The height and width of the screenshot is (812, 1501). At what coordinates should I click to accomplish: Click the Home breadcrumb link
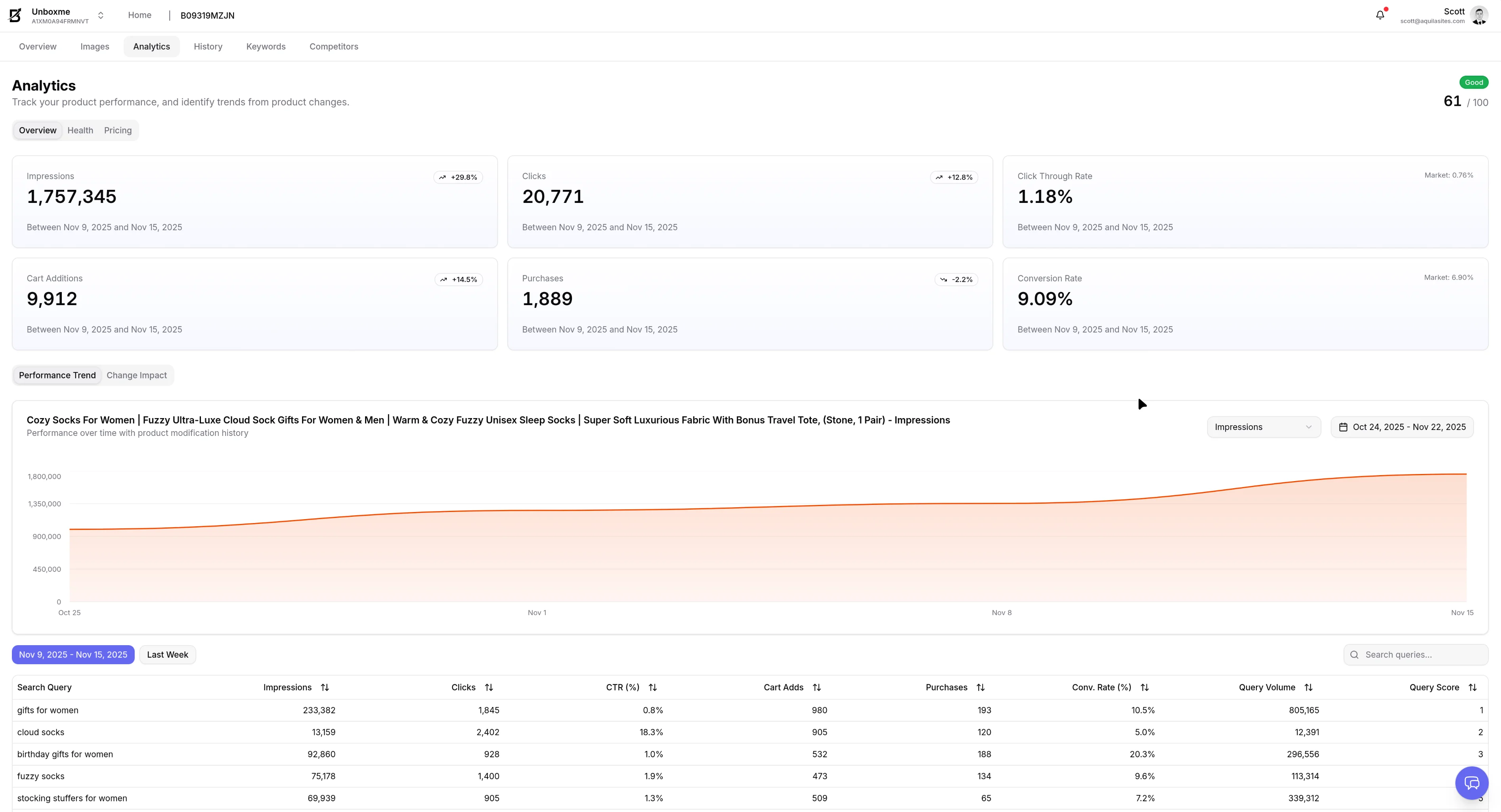pos(139,15)
